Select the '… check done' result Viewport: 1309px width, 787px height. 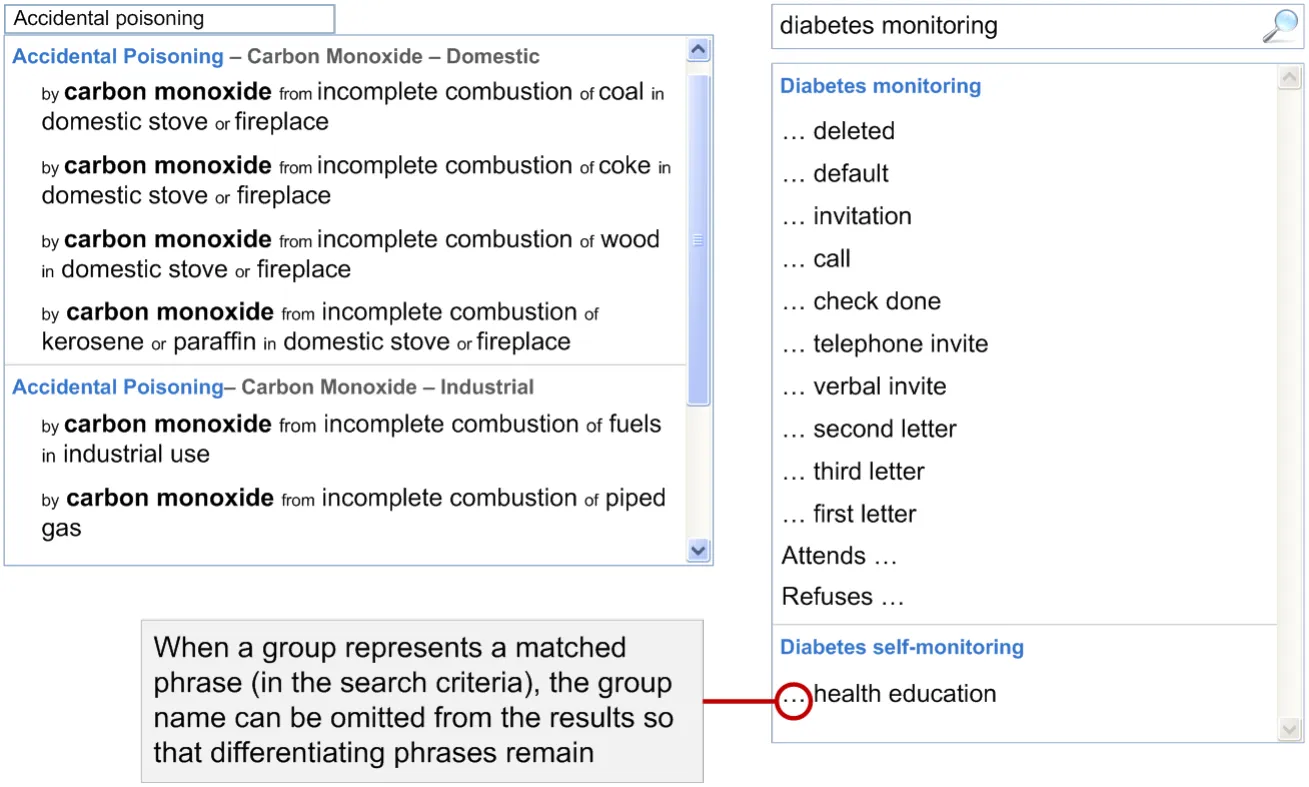pos(861,301)
